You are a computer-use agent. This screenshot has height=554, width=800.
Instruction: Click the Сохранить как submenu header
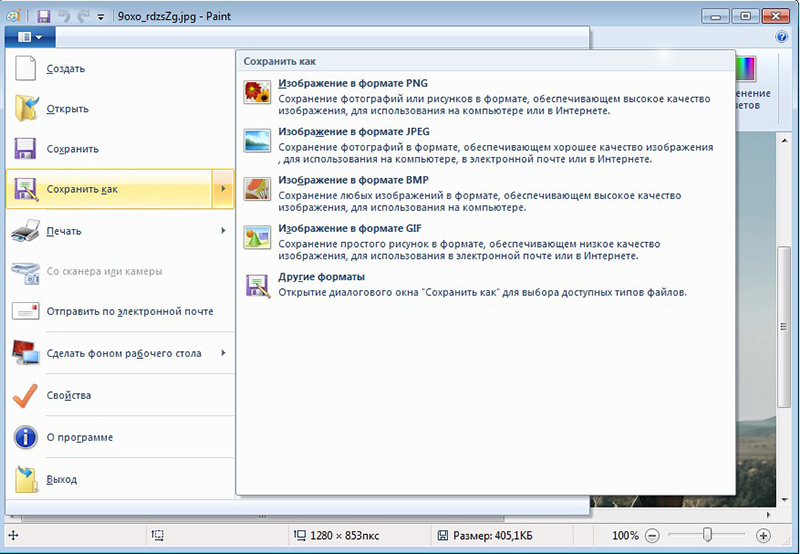(280, 61)
